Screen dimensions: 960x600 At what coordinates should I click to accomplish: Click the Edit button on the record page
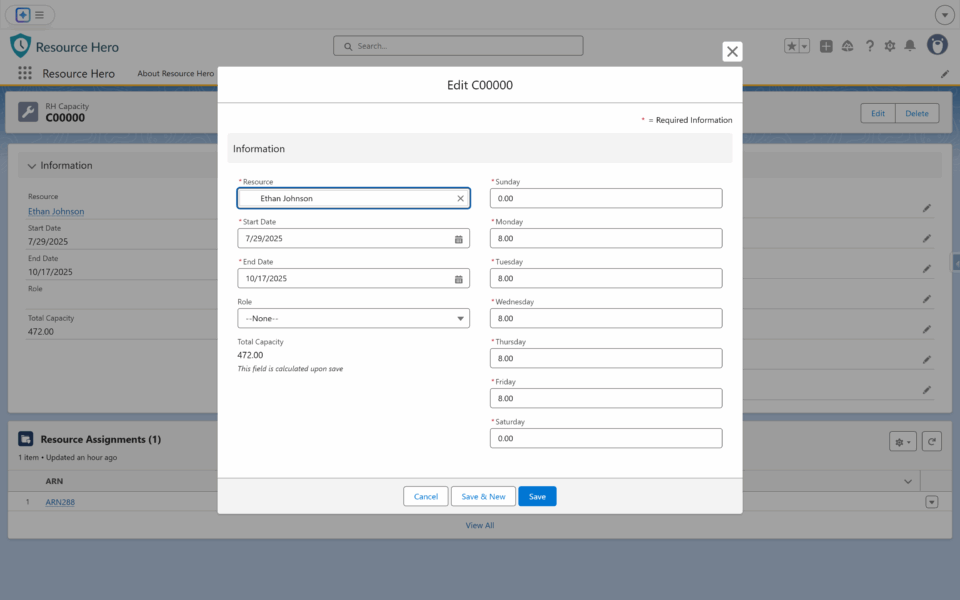[878, 113]
